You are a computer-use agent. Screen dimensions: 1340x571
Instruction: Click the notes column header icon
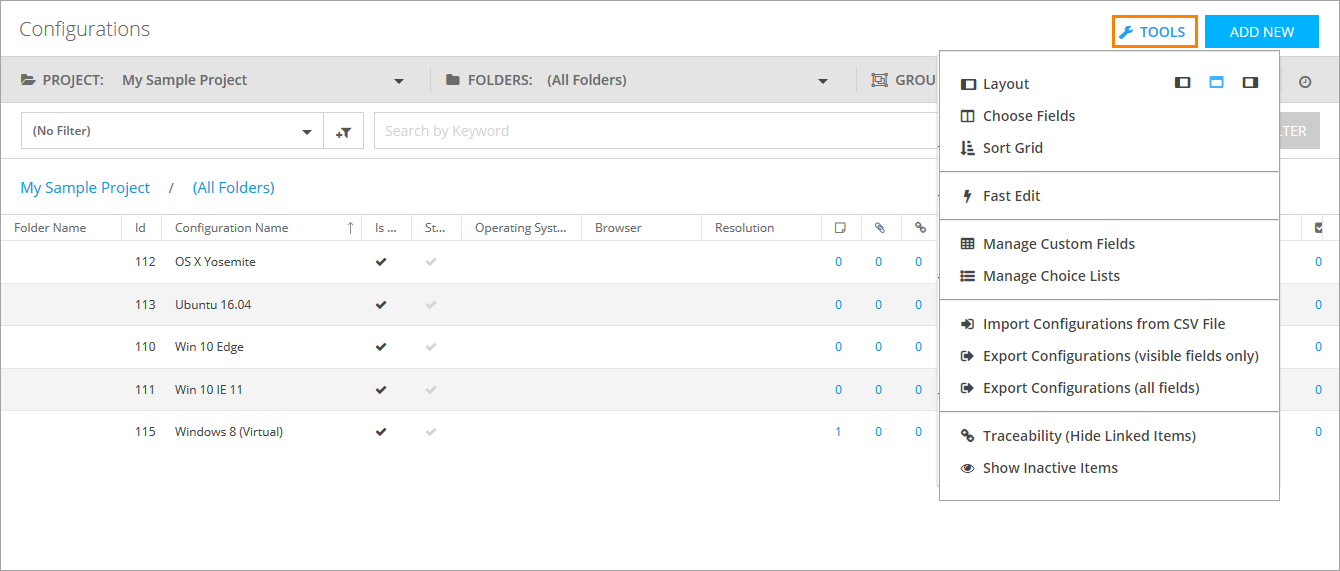[840, 228]
